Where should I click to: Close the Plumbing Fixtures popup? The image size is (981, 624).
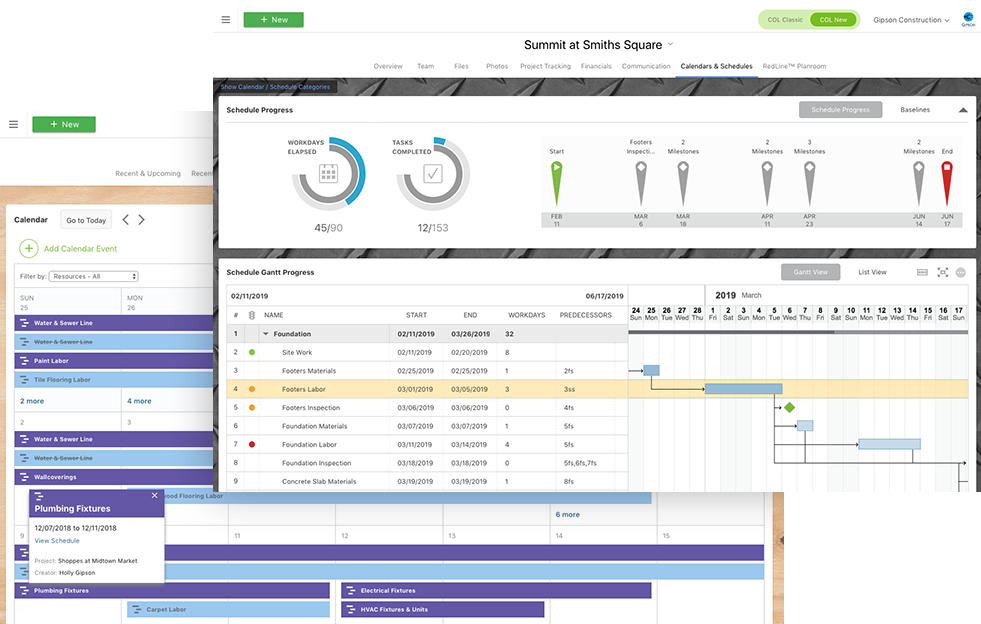155,496
